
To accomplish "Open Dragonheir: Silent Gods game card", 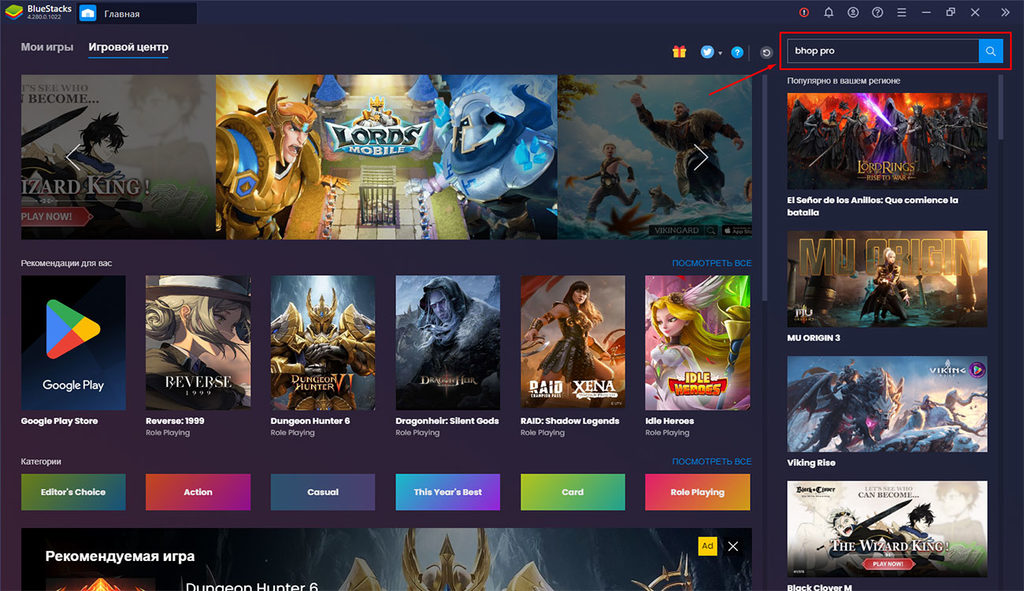I will pos(447,343).
